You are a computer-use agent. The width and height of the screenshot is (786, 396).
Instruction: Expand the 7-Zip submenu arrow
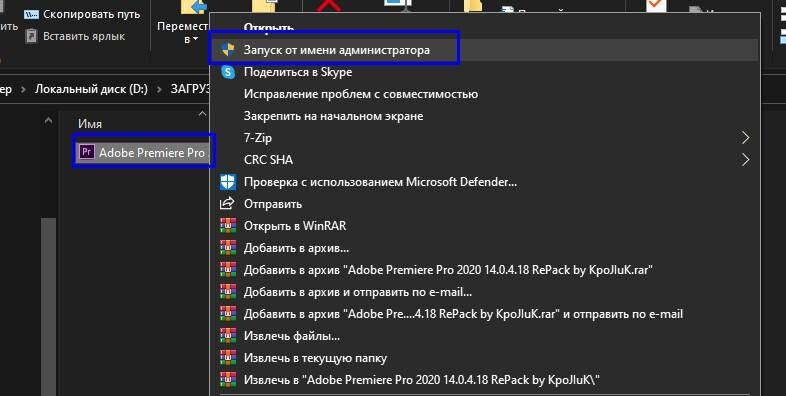tap(745, 138)
